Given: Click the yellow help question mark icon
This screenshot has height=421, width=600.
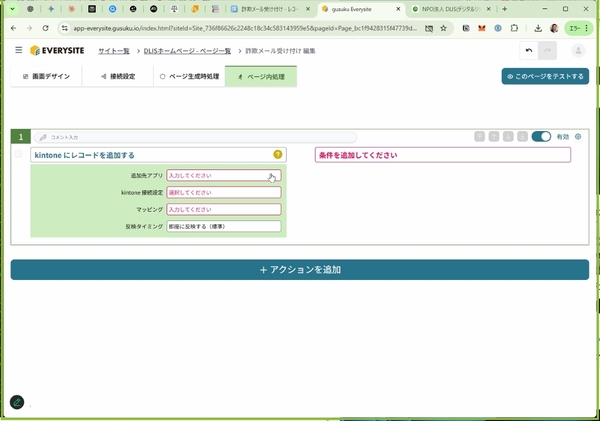Looking at the screenshot, I should coord(278,155).
